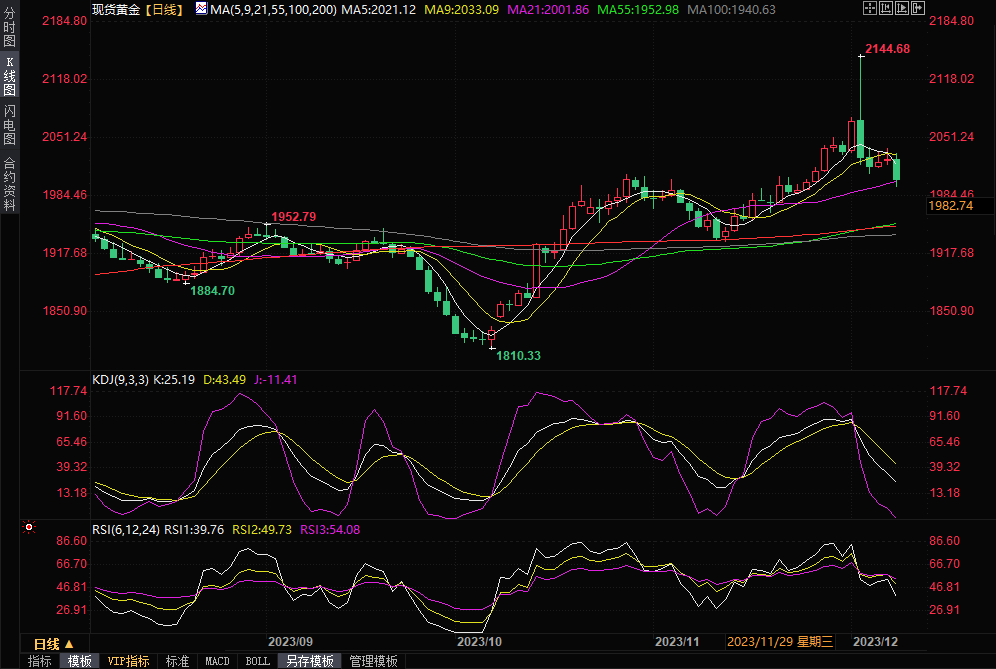Open the 合约资料 sidebar tab
This screenshot has height=669, width=996.
9,184
